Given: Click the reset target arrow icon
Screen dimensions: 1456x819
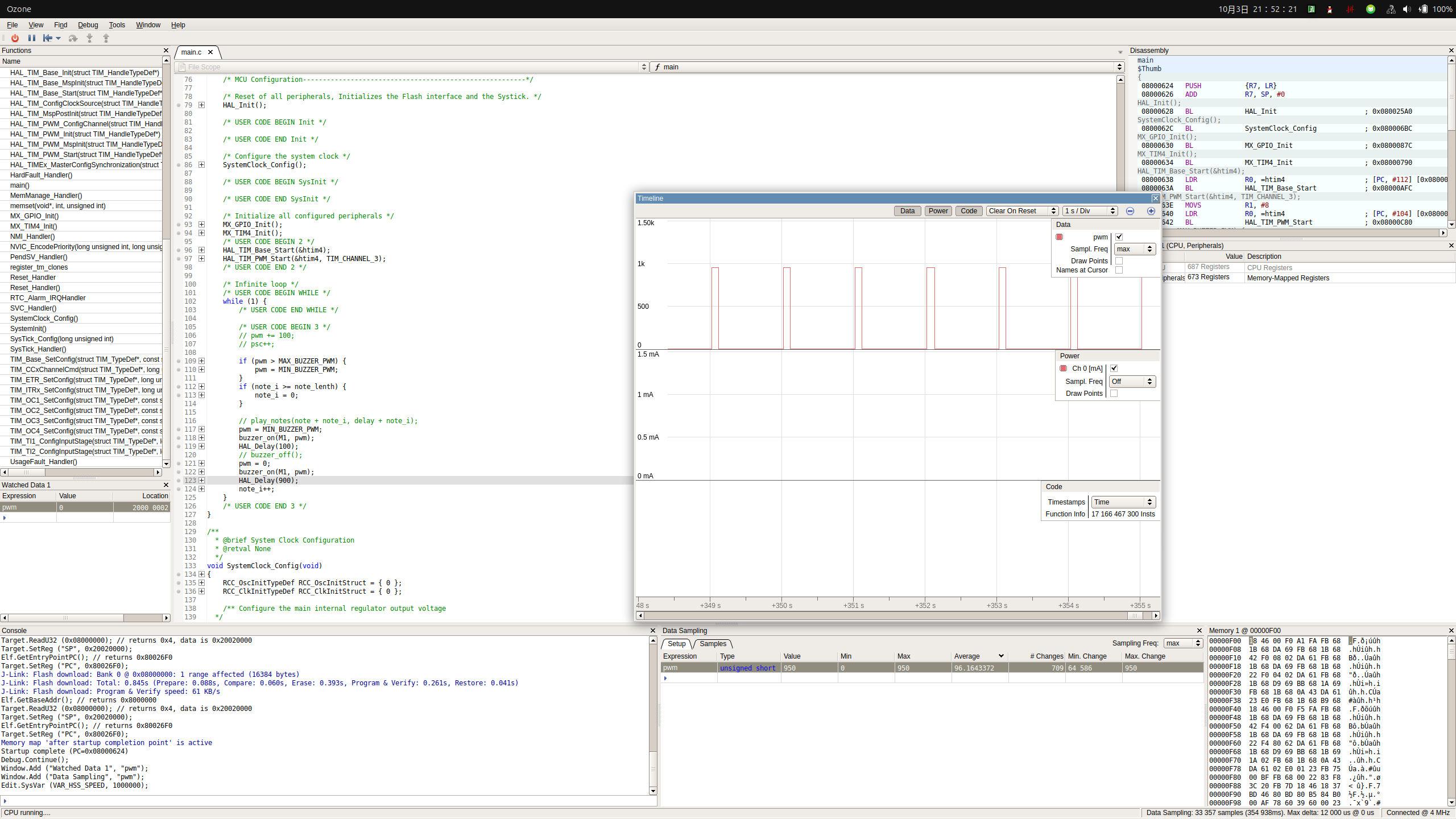Looking at the screenshot, I should point(48,38).
